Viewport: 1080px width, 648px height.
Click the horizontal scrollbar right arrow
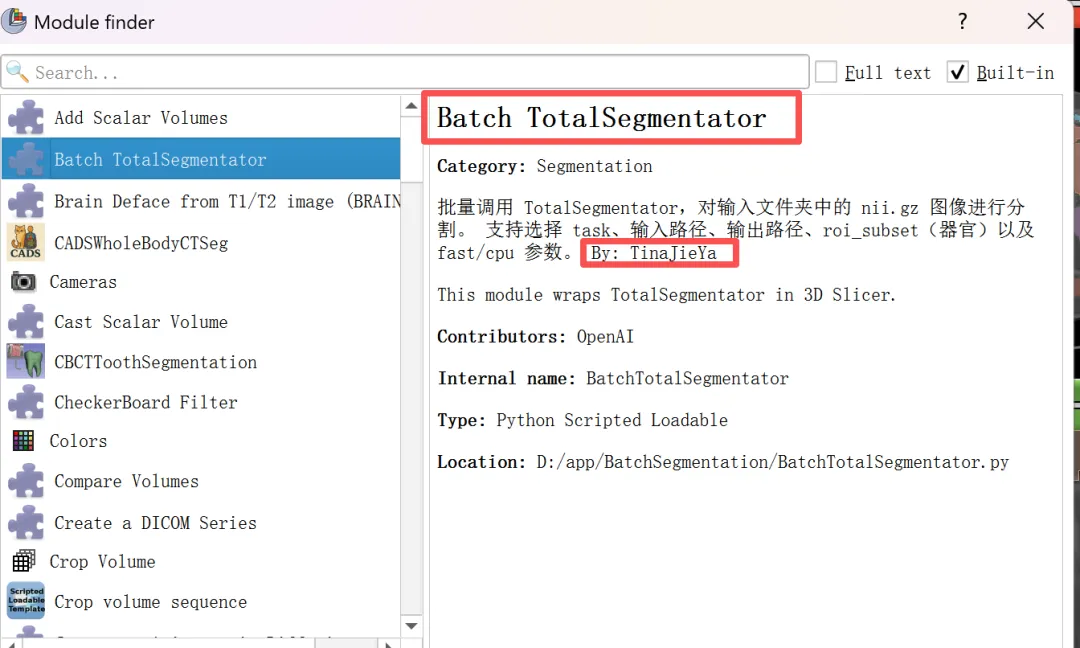pos(387,644)
